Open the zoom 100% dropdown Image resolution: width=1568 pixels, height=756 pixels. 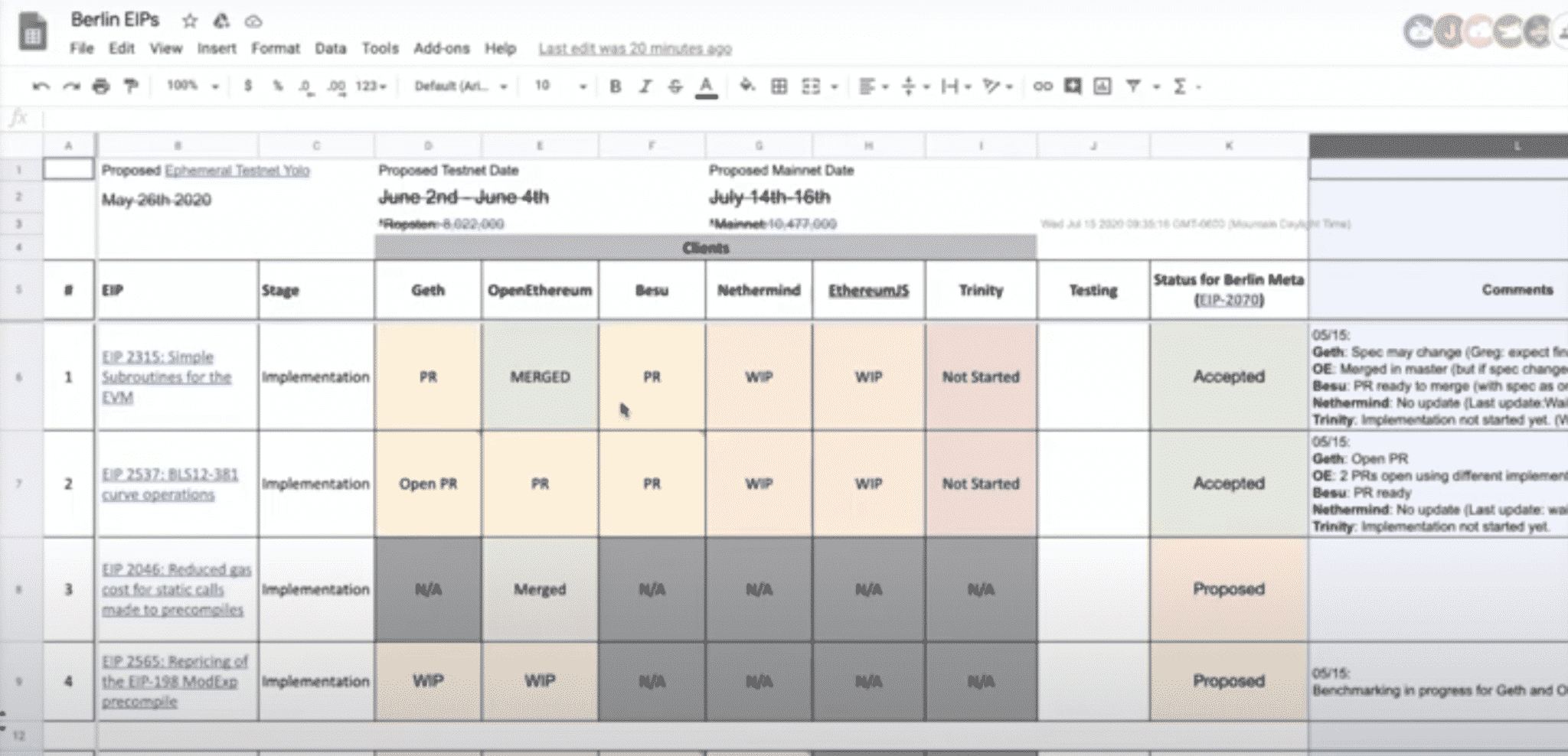click(193, 86)
